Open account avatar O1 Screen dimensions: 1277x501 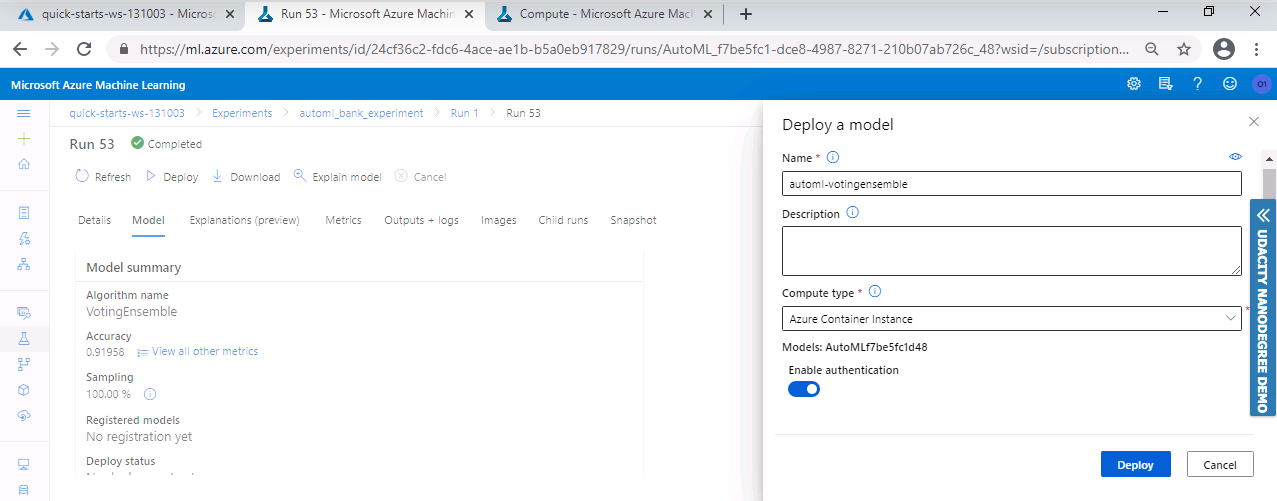click(1261, 85)
